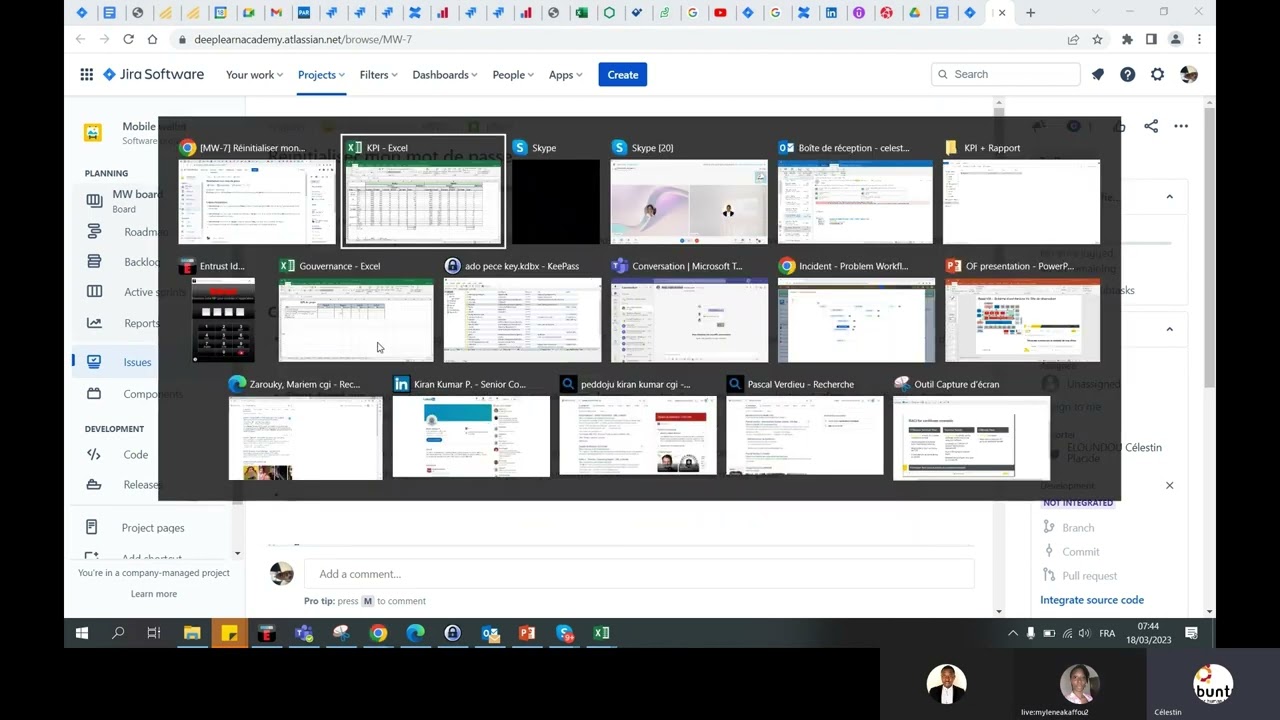Click Learn more link in sidebar footer

154,594
